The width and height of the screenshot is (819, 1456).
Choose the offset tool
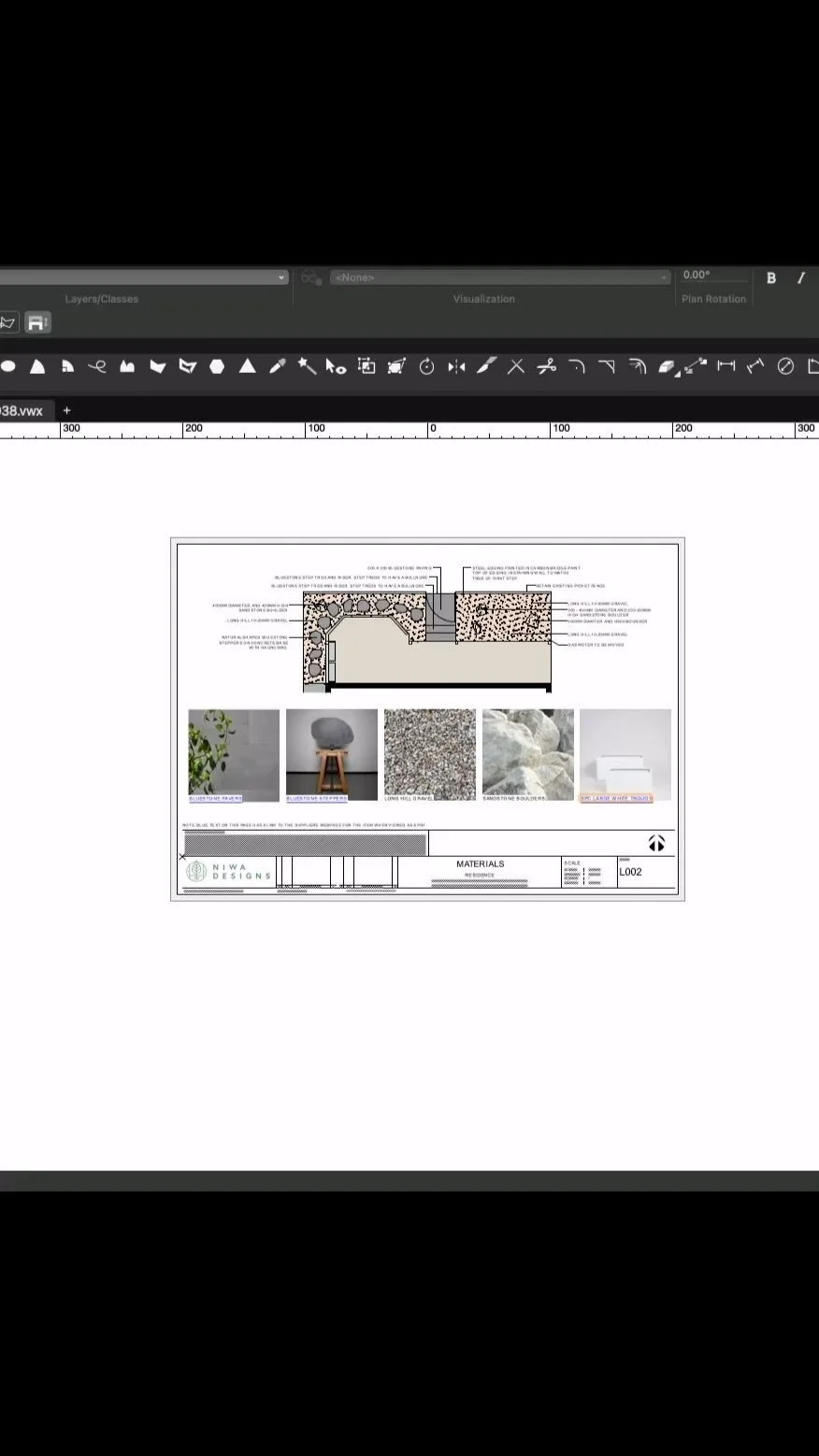click(637, 366)
